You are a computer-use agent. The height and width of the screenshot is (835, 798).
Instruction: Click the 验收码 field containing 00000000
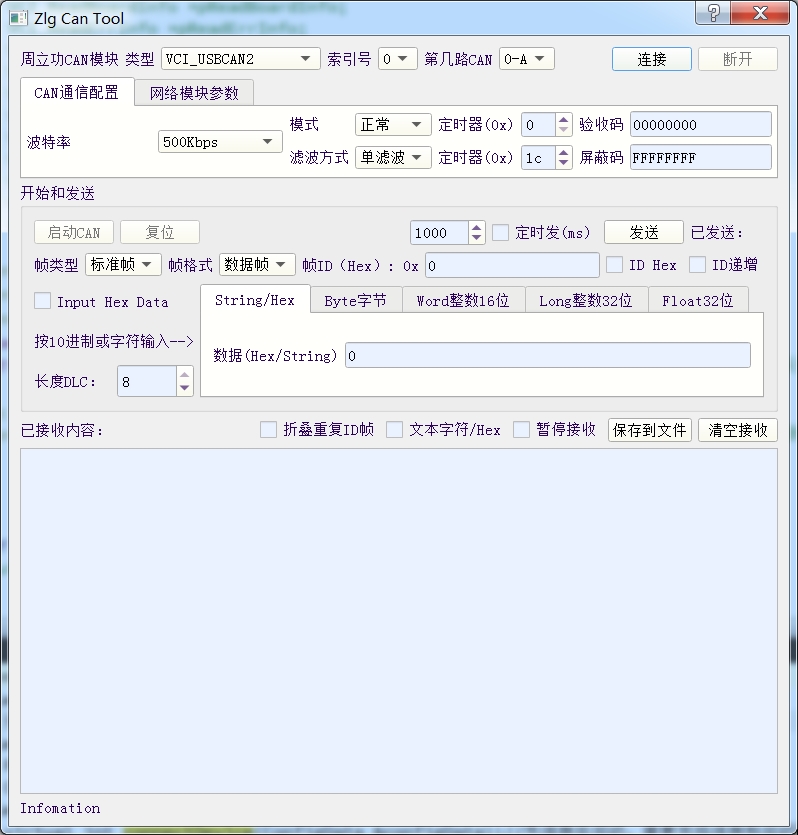701,125
